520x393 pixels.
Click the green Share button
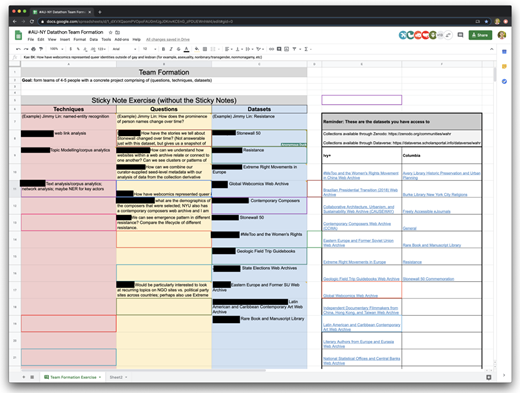click(480, 35)
